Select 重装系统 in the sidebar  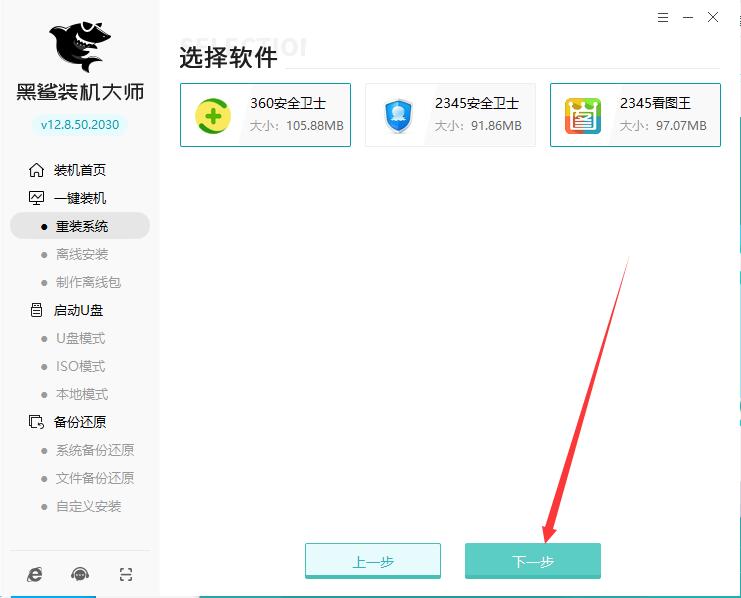tap(80, 226)
